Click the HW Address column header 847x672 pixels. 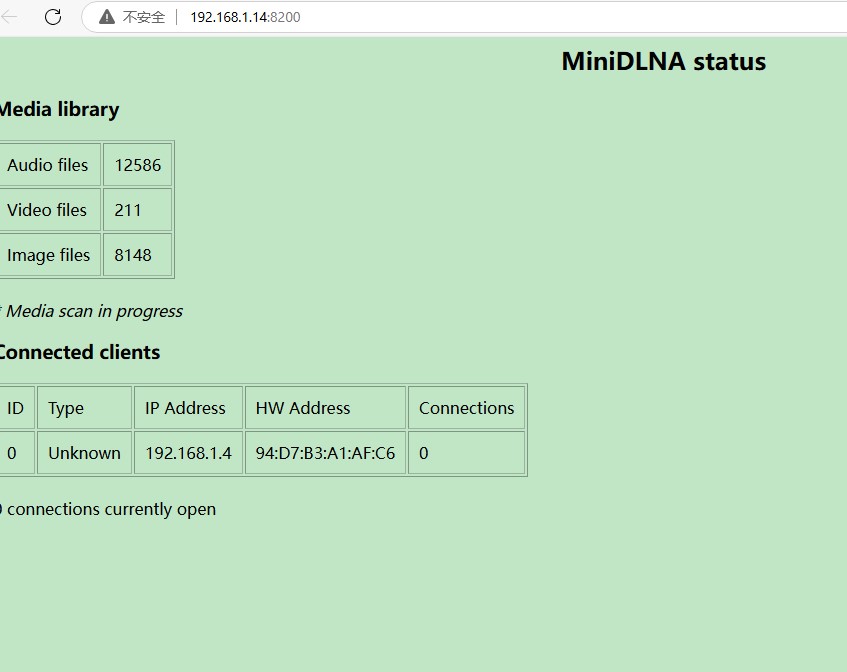(325, 408)
